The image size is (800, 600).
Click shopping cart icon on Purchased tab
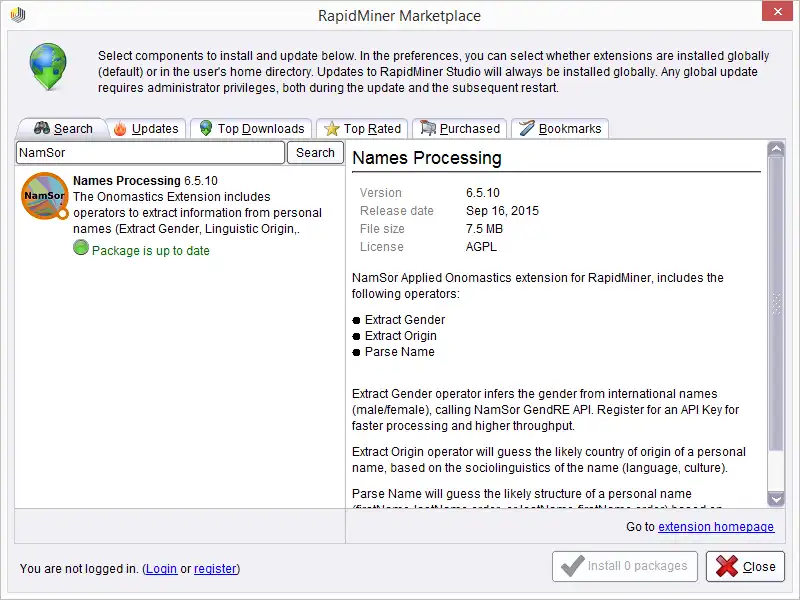point(428,129)
